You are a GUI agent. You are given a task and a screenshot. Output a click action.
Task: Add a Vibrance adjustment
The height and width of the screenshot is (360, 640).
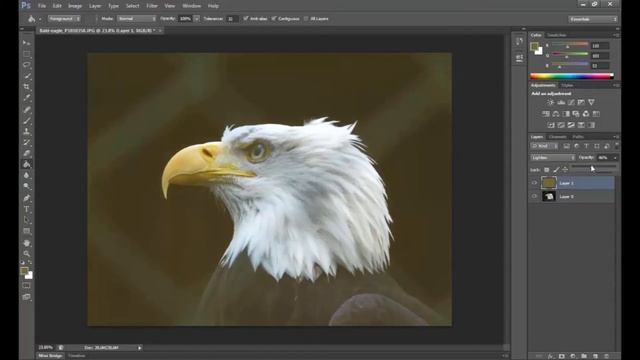pyautogui.click(x=591, y=102)
